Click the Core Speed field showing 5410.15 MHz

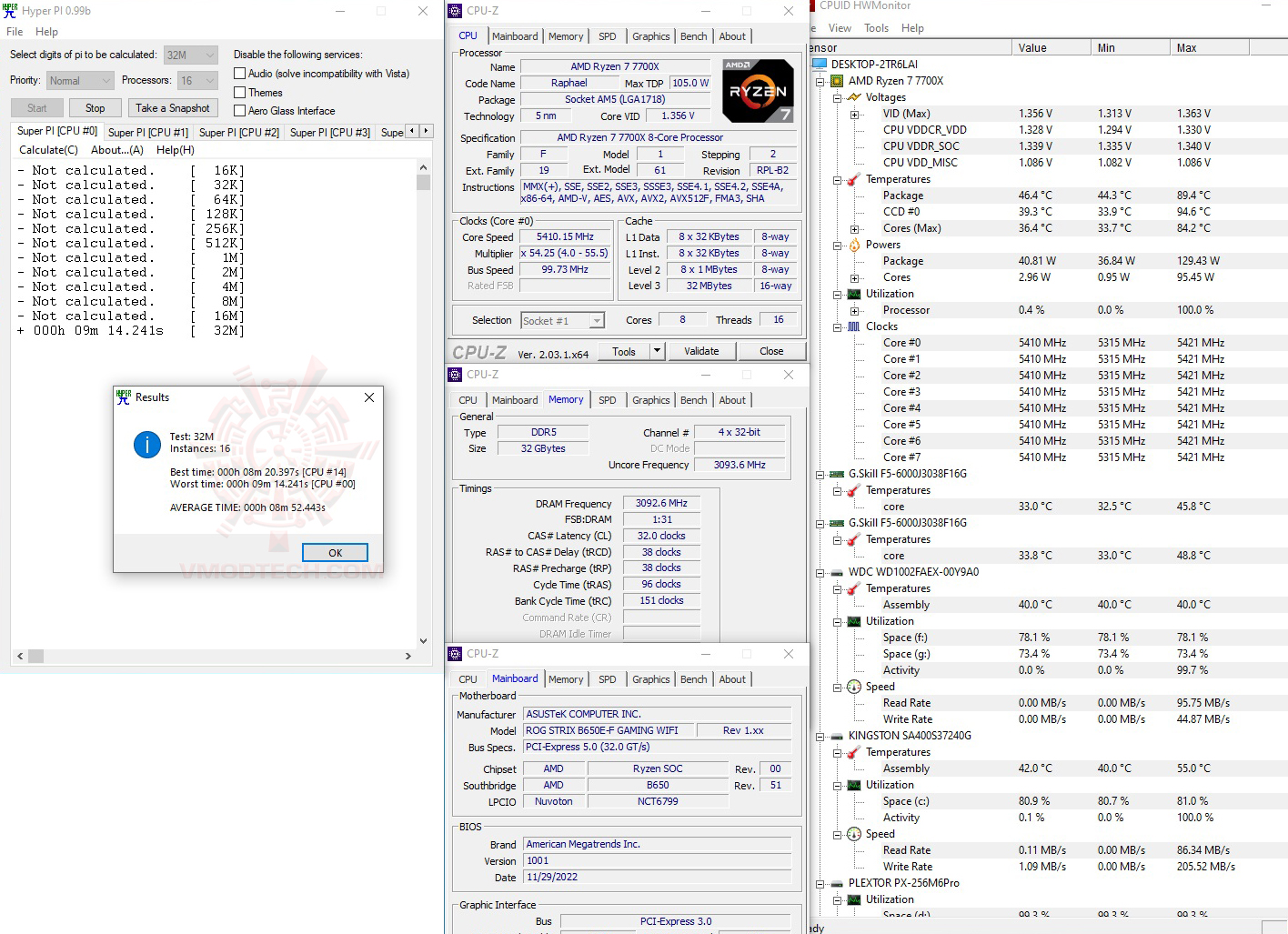pos(565,236)
